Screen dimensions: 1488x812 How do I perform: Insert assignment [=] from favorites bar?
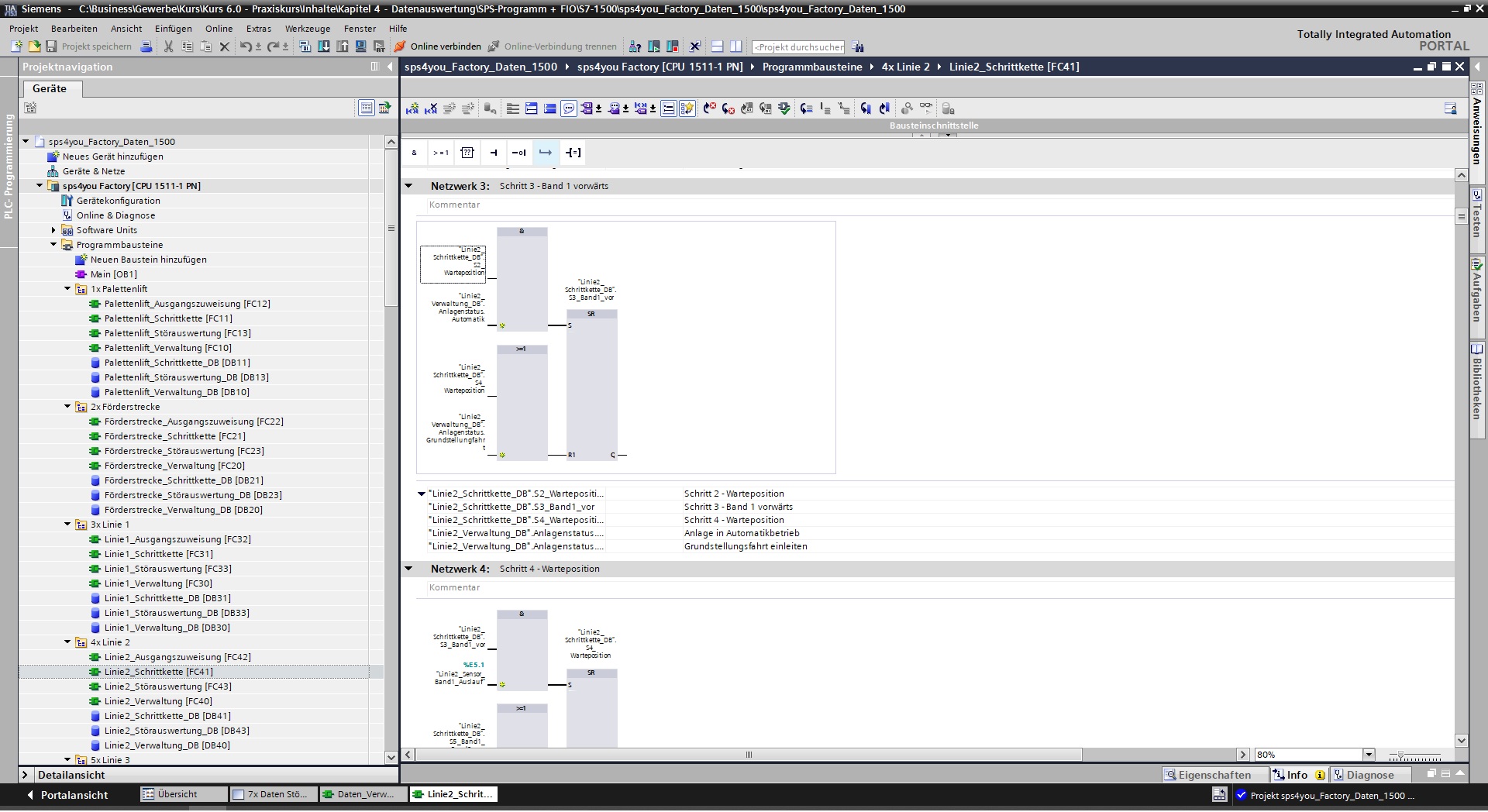573,153
